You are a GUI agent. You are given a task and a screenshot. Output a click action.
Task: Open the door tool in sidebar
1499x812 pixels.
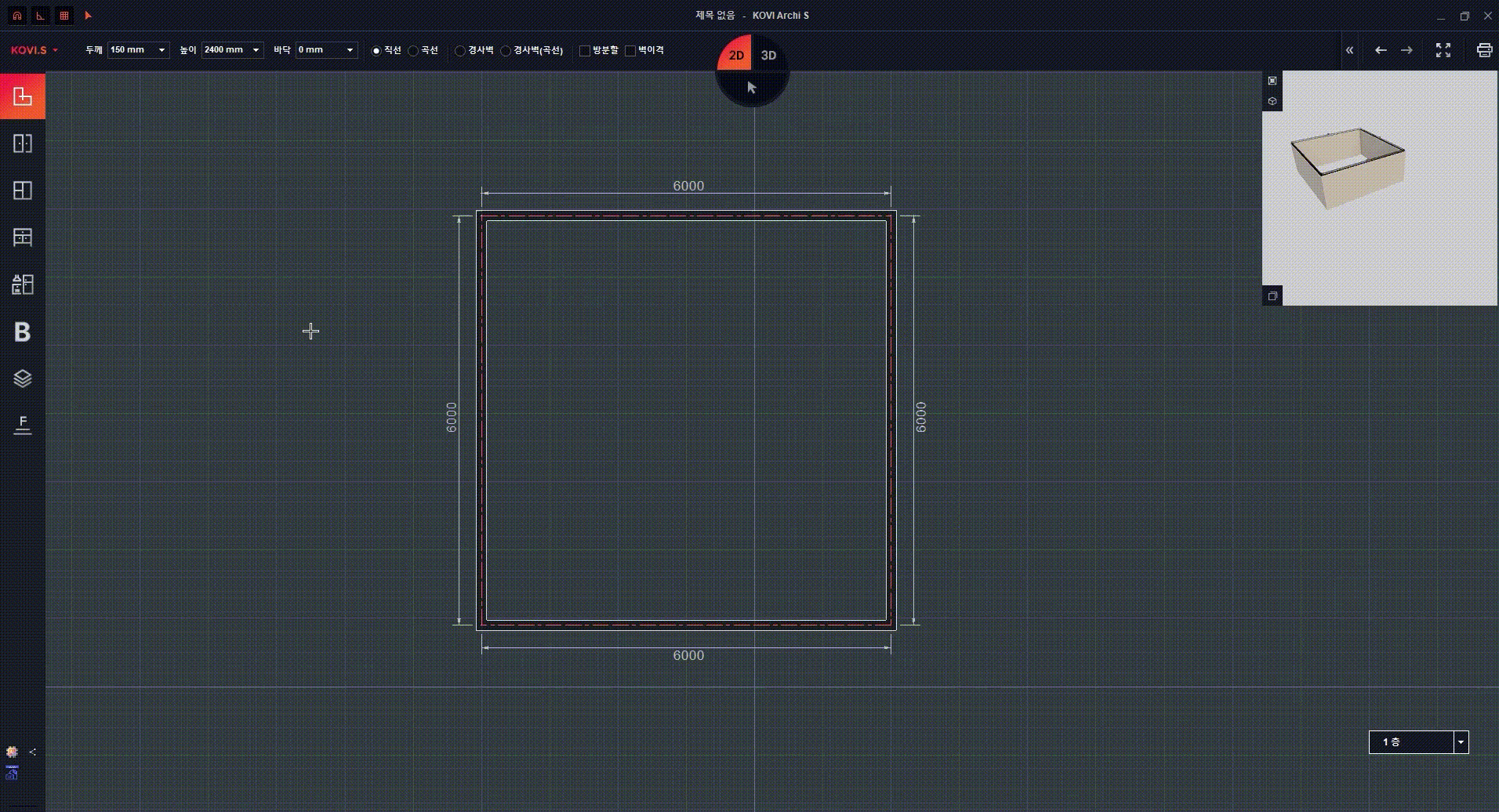(x=23, y=143)
